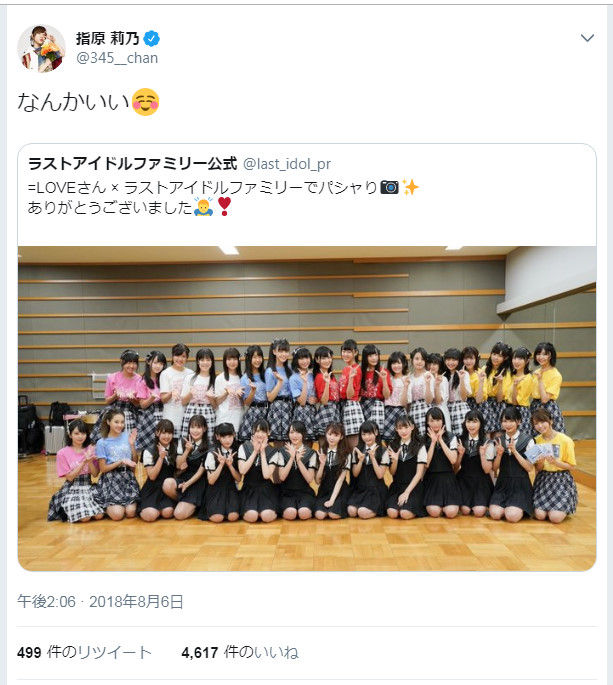Open the 指原 莉乃 display name link
The width and height of the screenshot is (613, 685).
pos(107,39)
